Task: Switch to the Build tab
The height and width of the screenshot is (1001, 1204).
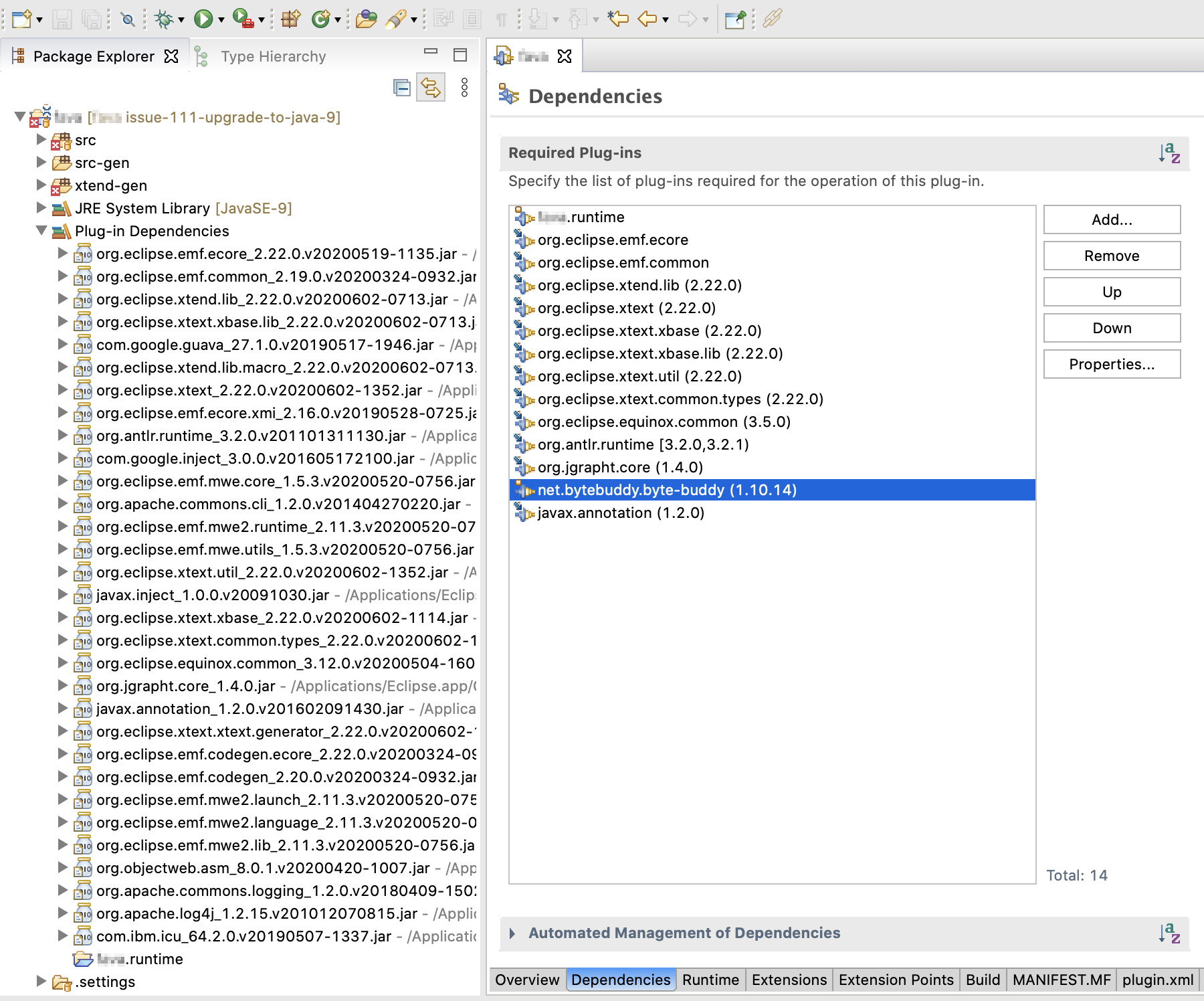Action: 983,980
